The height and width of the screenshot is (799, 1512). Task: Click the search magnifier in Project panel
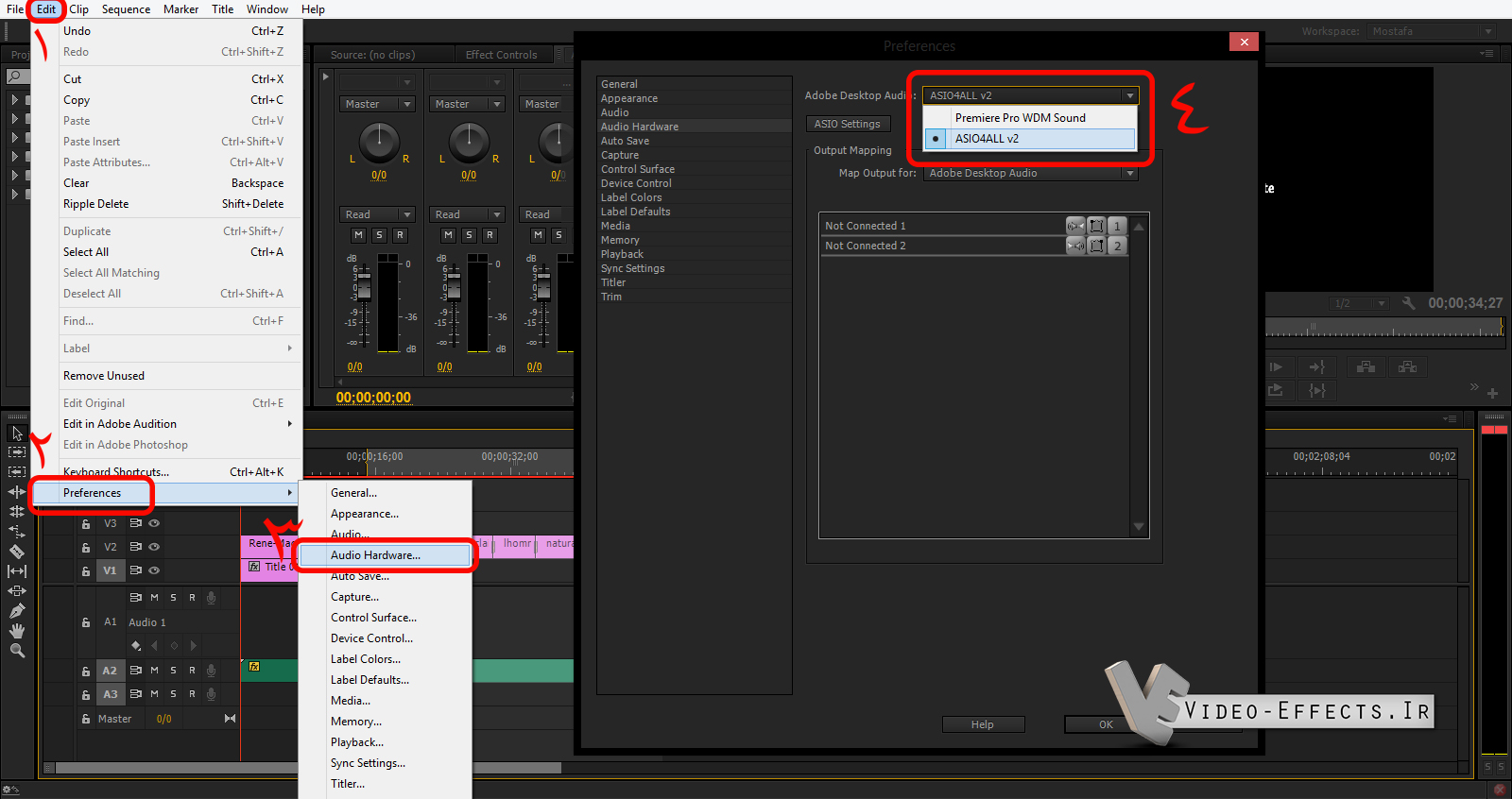tap(16, 76)
